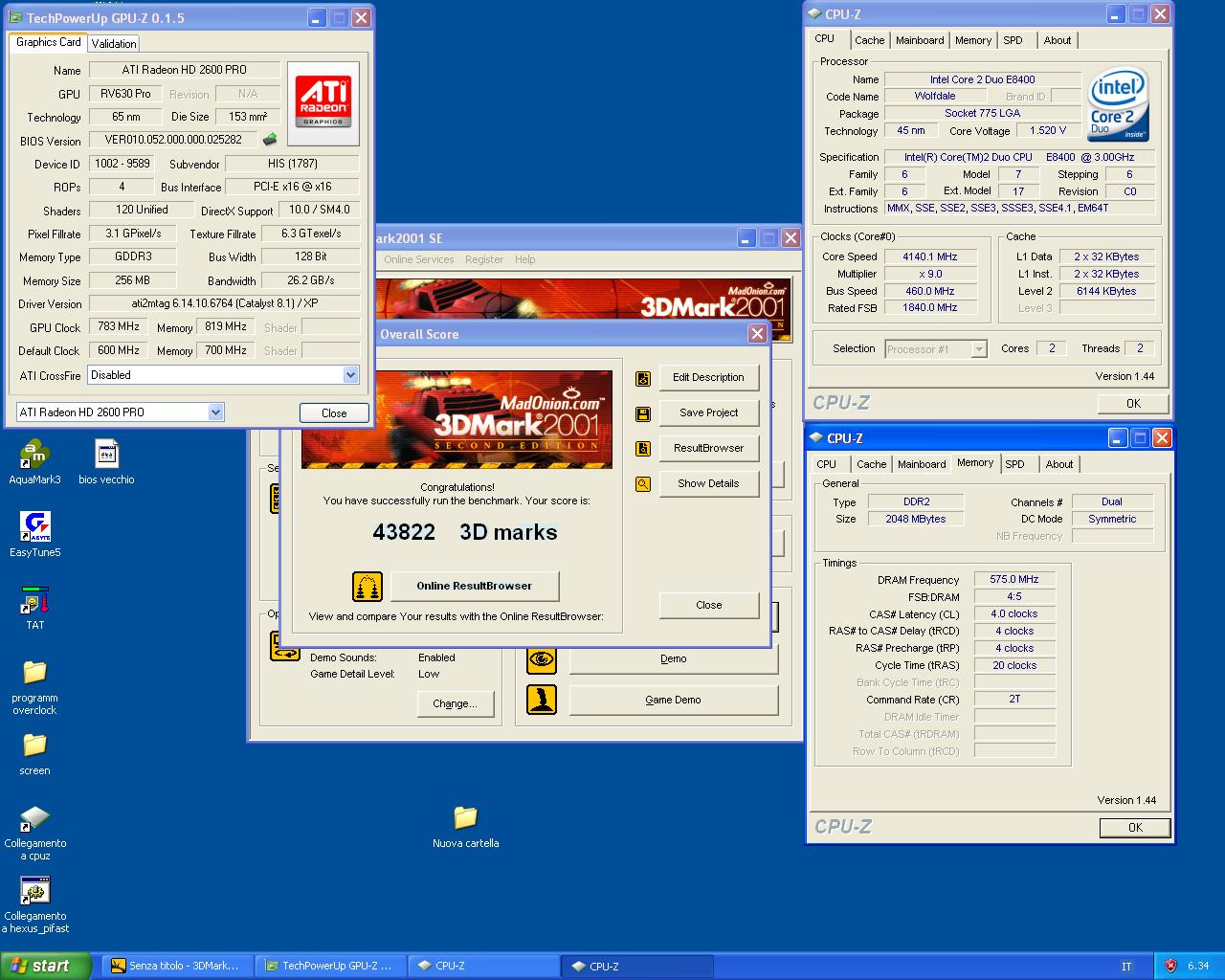The height and width of the screenshot is (980, 1225).
Task: Open the Cache tab in top CPU-Z
Action: (869, 40)
